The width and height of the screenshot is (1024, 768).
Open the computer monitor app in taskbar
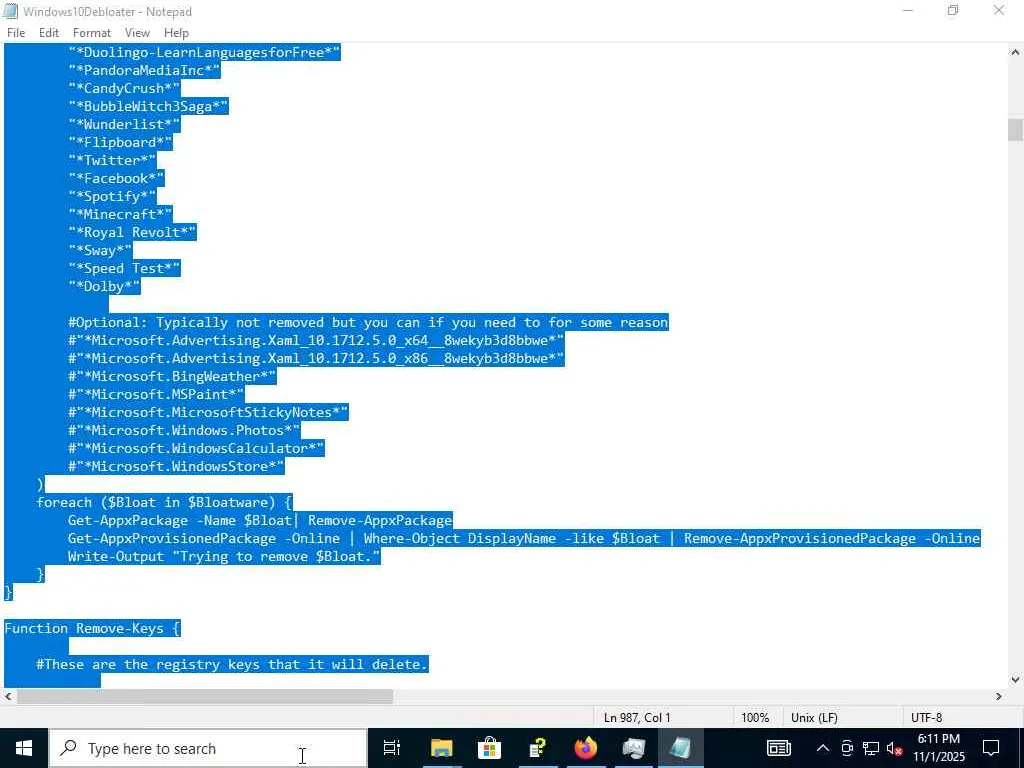[633, 748]
